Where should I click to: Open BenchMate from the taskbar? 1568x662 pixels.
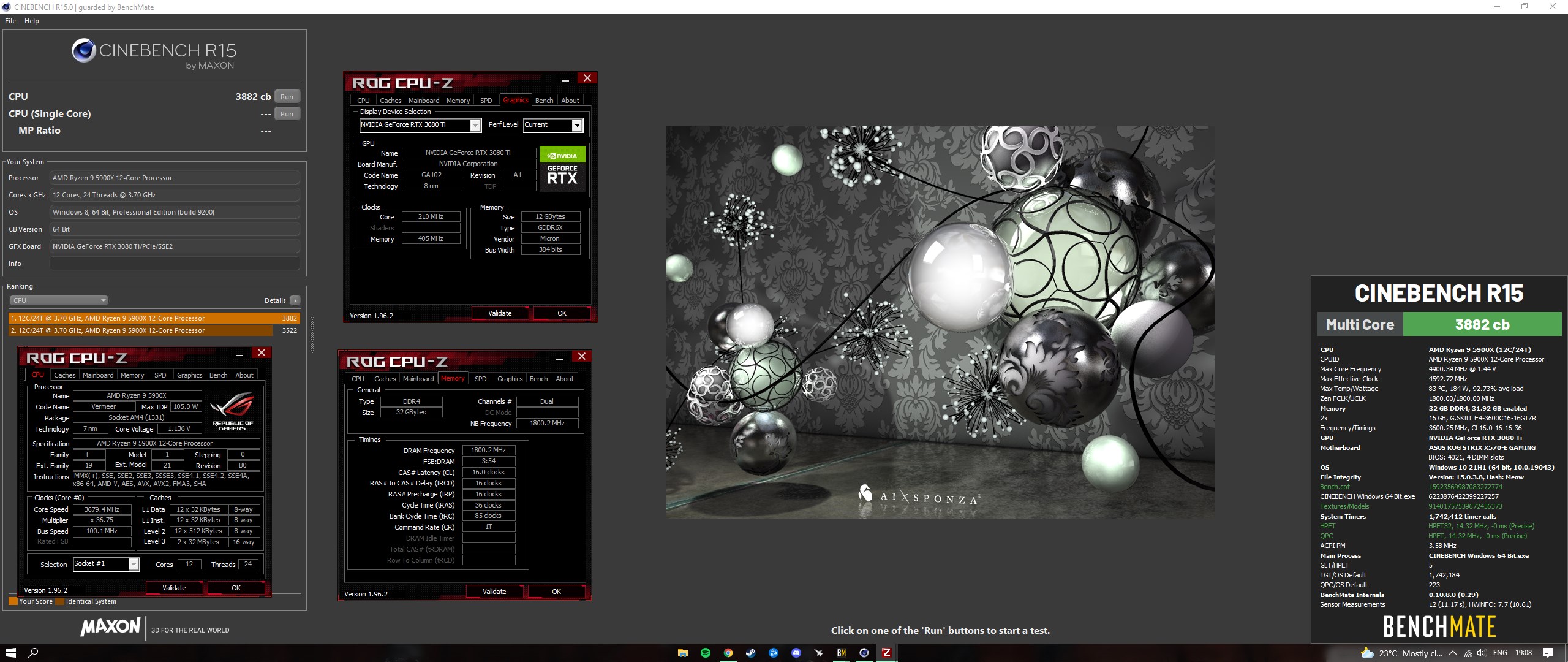[x=842, y=653]
